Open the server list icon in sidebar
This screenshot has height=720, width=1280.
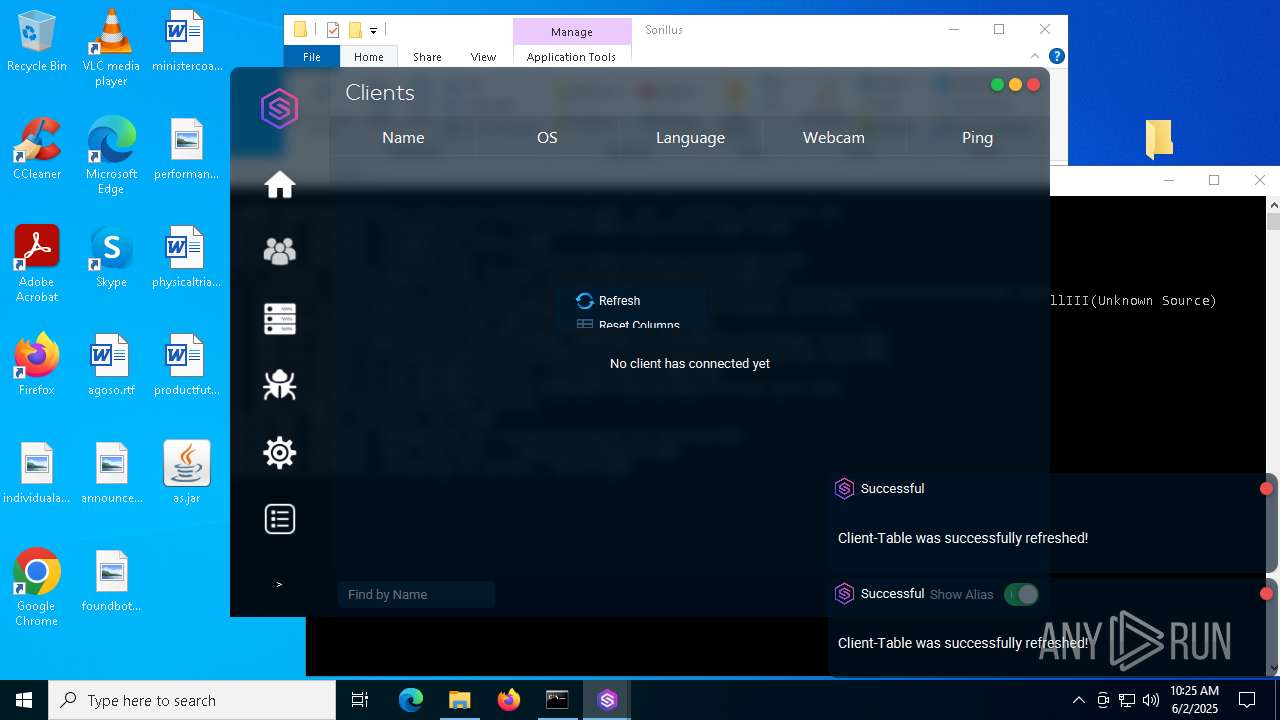tap(280, 318)
